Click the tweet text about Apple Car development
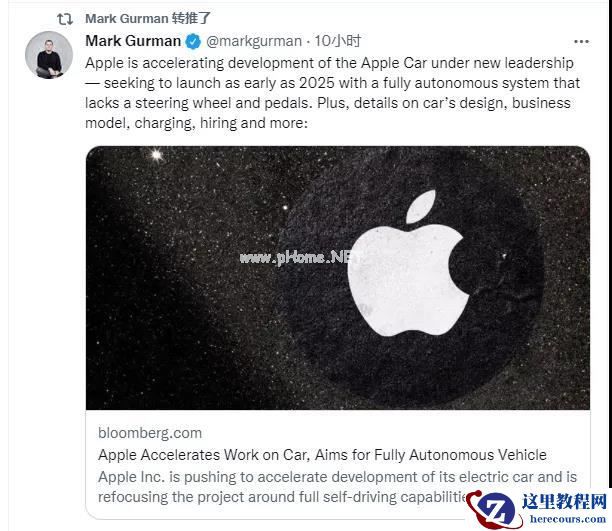612x531 pixels. [332, 93]
